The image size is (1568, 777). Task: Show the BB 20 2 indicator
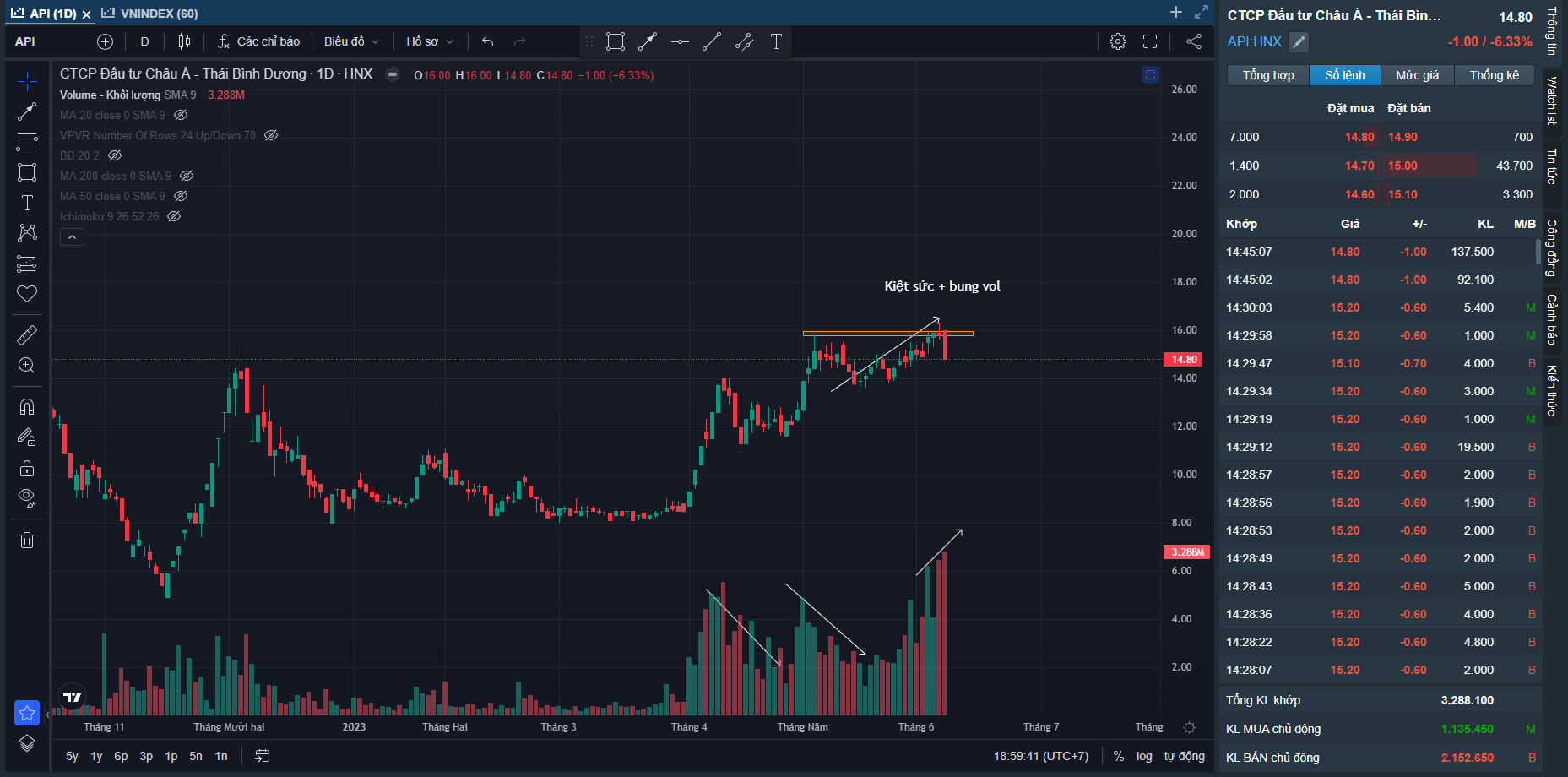(x=115, y=155)
